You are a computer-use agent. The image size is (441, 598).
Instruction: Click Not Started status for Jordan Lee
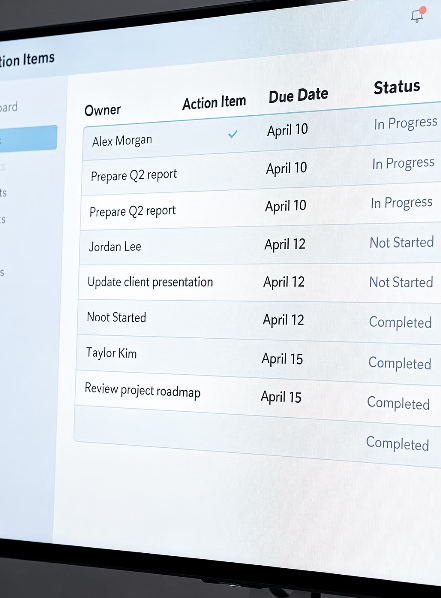pyautogui.click(x=401, y=242)
